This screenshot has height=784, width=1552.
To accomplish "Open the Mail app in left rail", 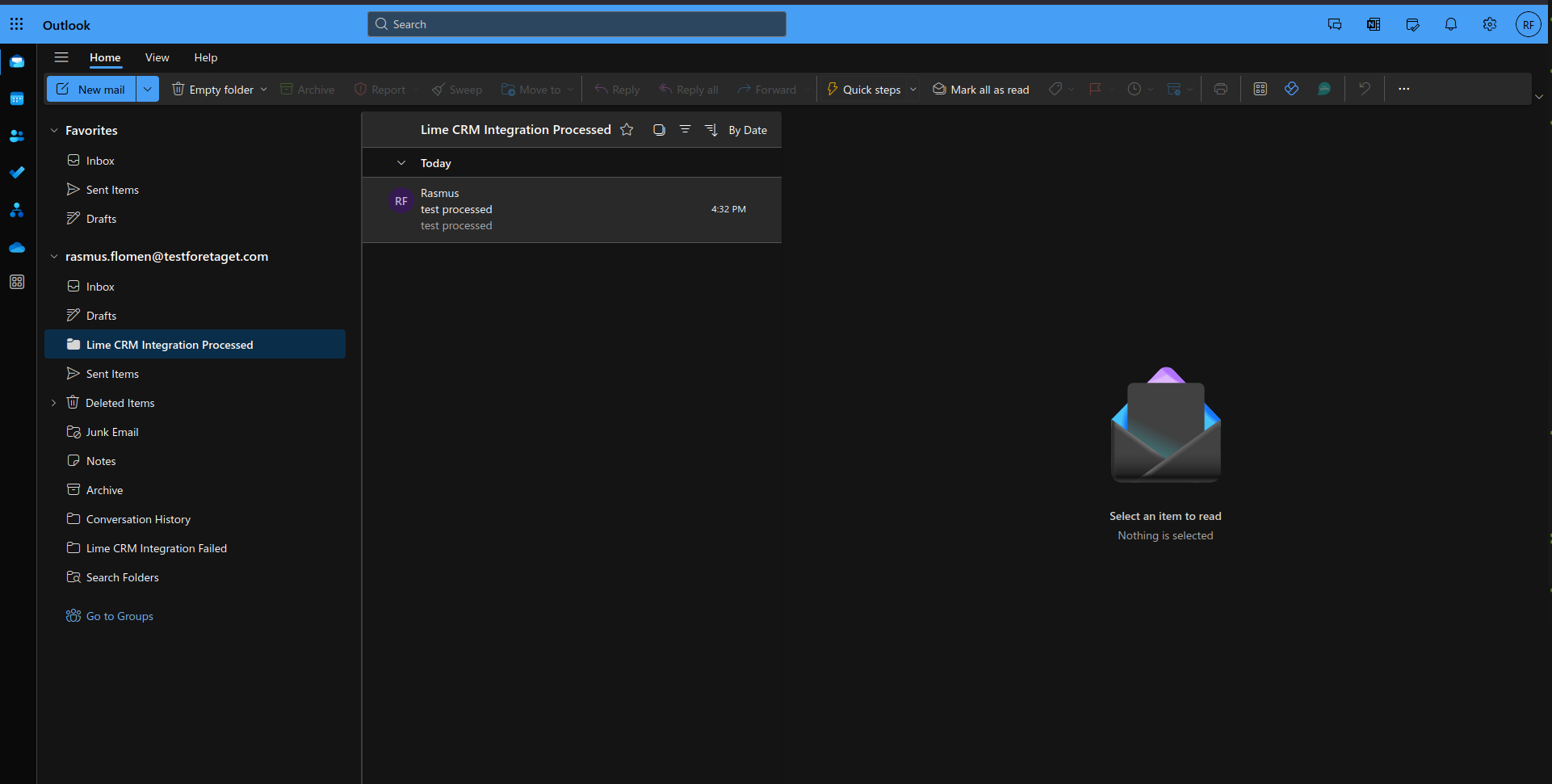I will pyautogui.click(x=17, y=61).
